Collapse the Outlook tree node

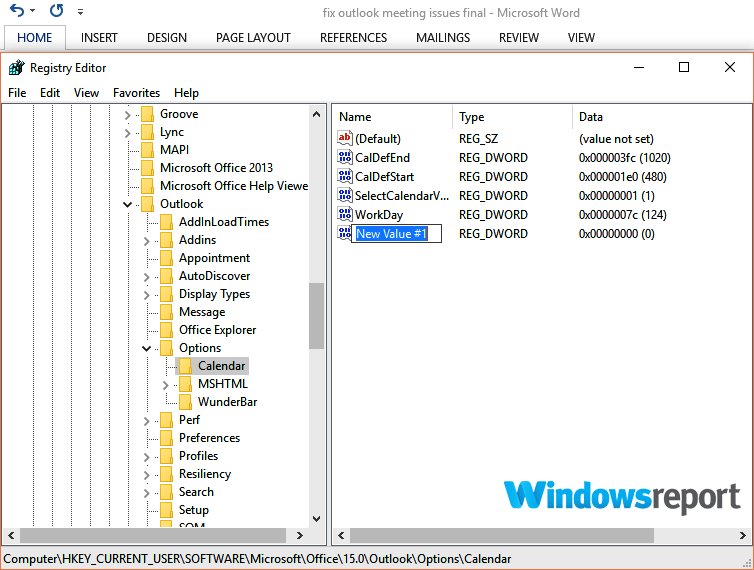click(x=127, y=204)
